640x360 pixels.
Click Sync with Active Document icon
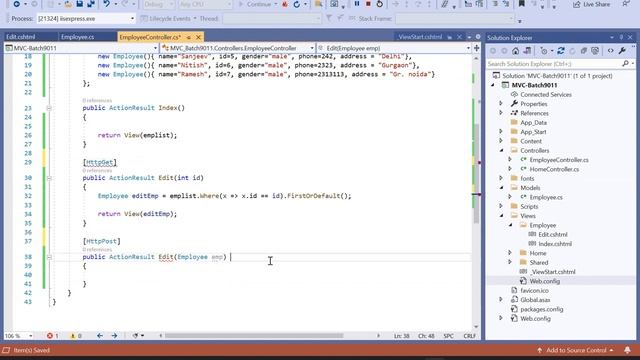click(561, 51)
